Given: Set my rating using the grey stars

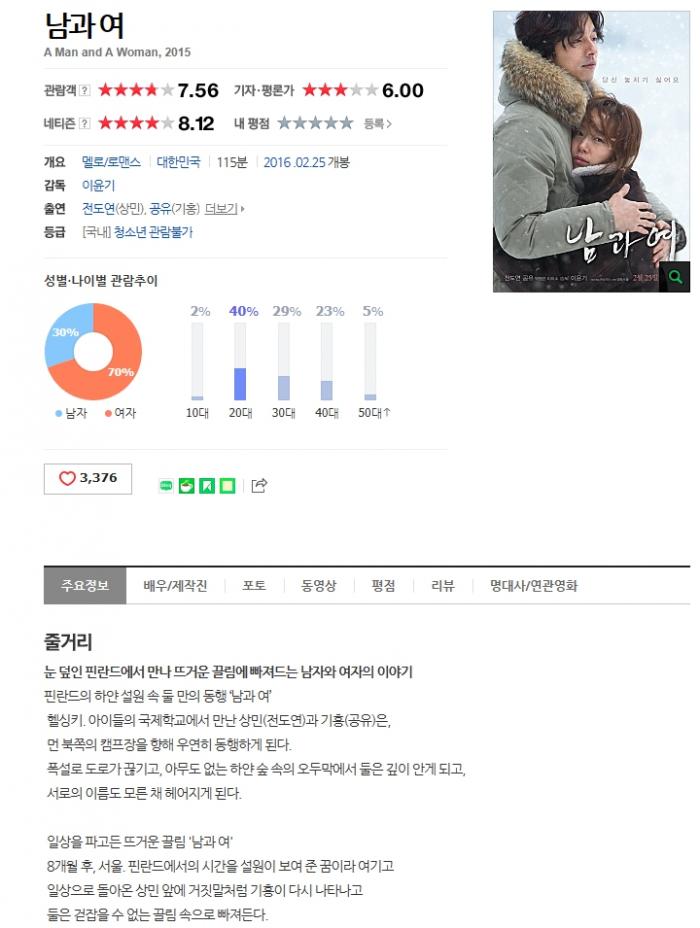Looking at the screenshot, I should click(x=315, y=123).
